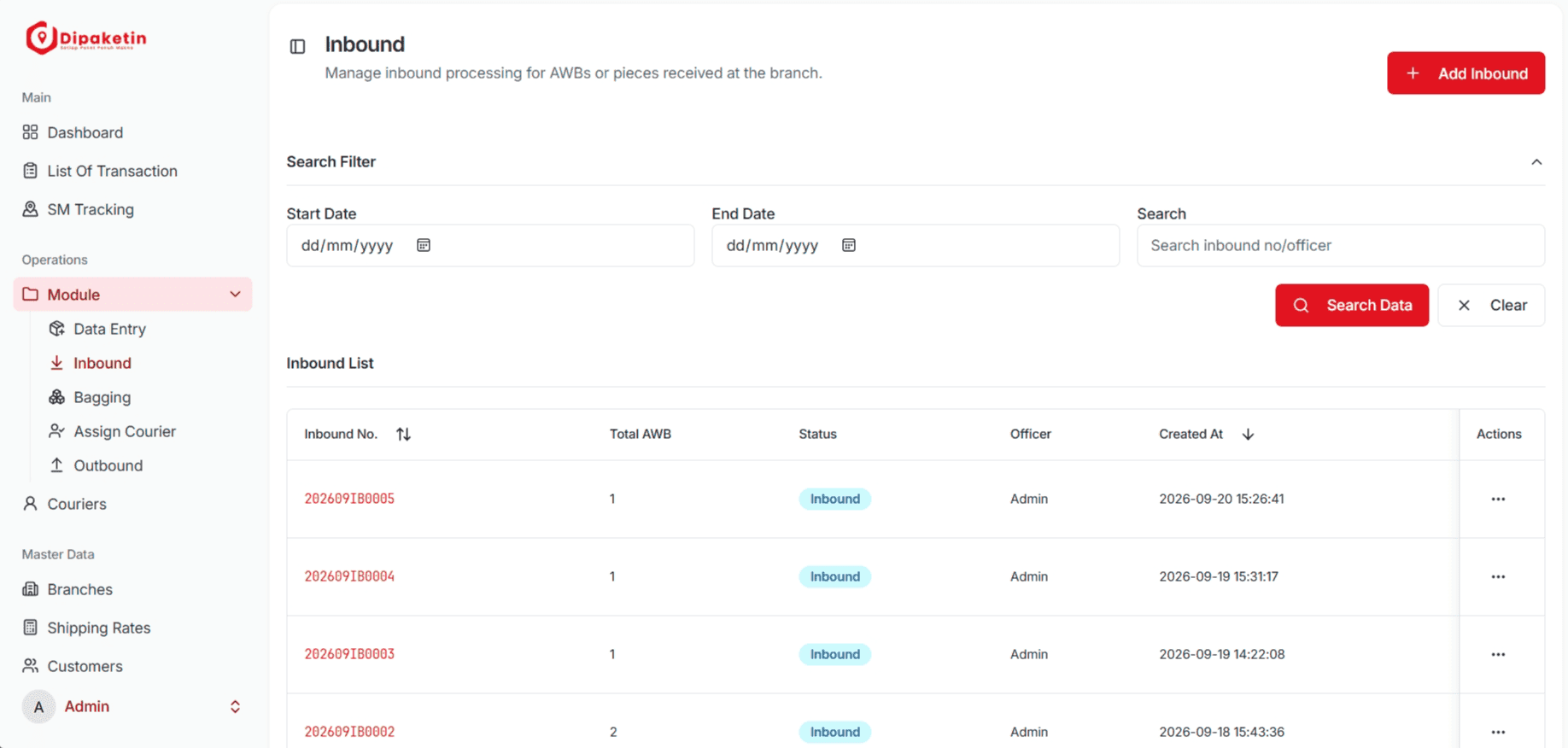Open actions menu for 202609IB0005

click(x=1498, y=499)
